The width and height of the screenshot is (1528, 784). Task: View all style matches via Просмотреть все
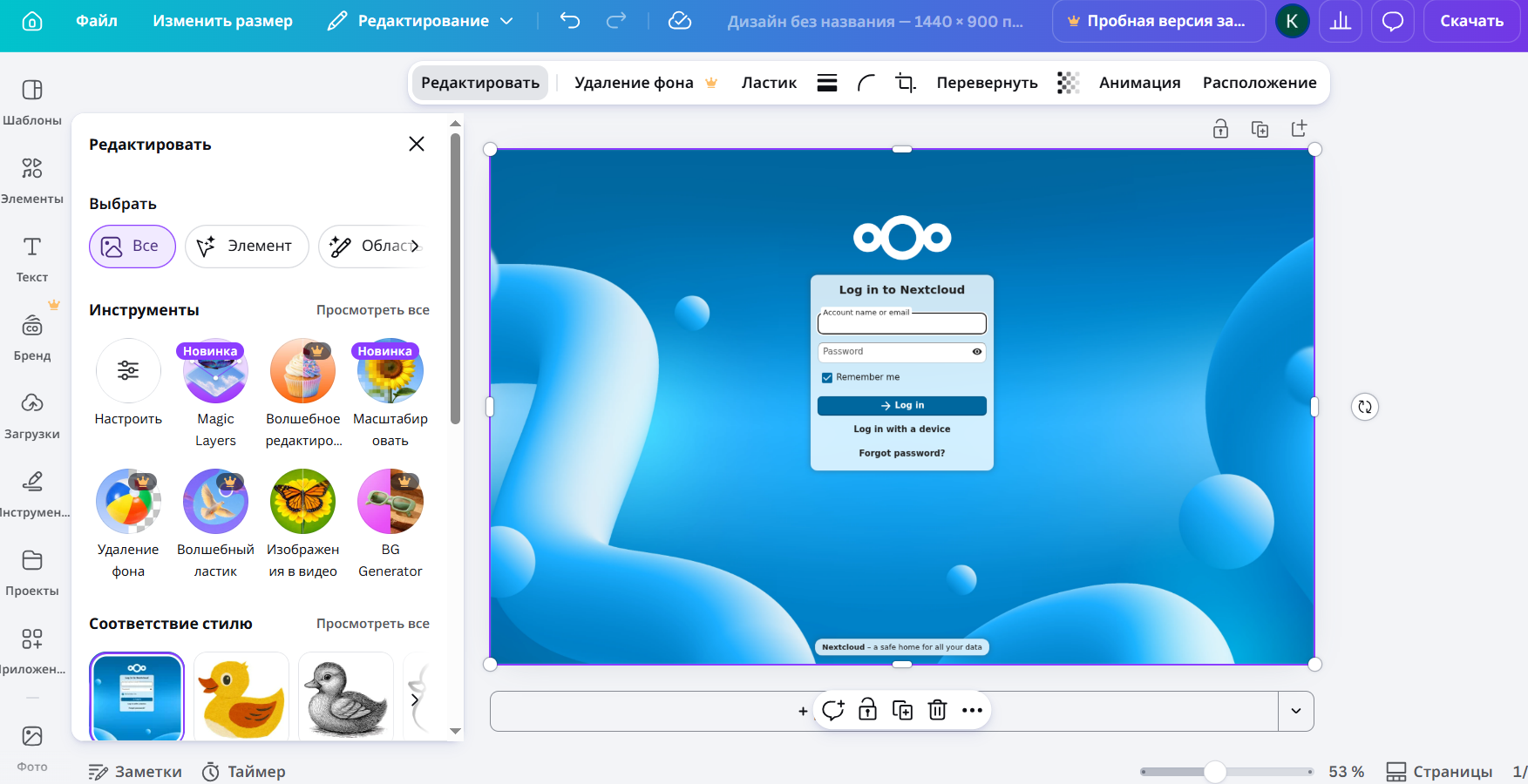tap(373, 624)
